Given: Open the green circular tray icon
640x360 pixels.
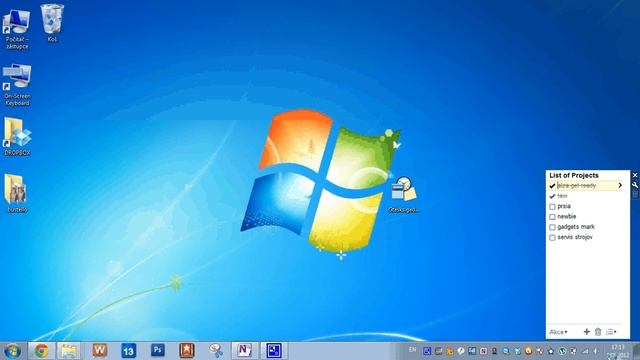Looking at the screenshot, I should 562,351.
